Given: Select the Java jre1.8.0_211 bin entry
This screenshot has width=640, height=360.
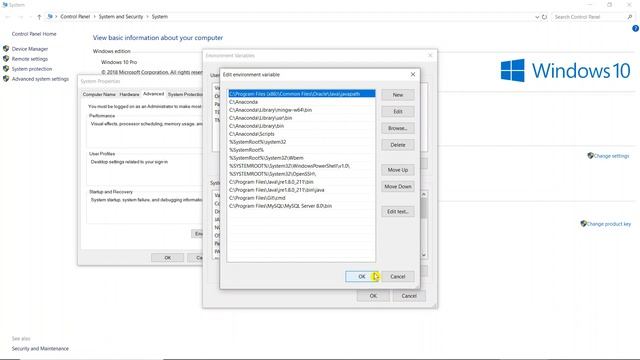Looking at the screenshot, I should pos(302,182).
